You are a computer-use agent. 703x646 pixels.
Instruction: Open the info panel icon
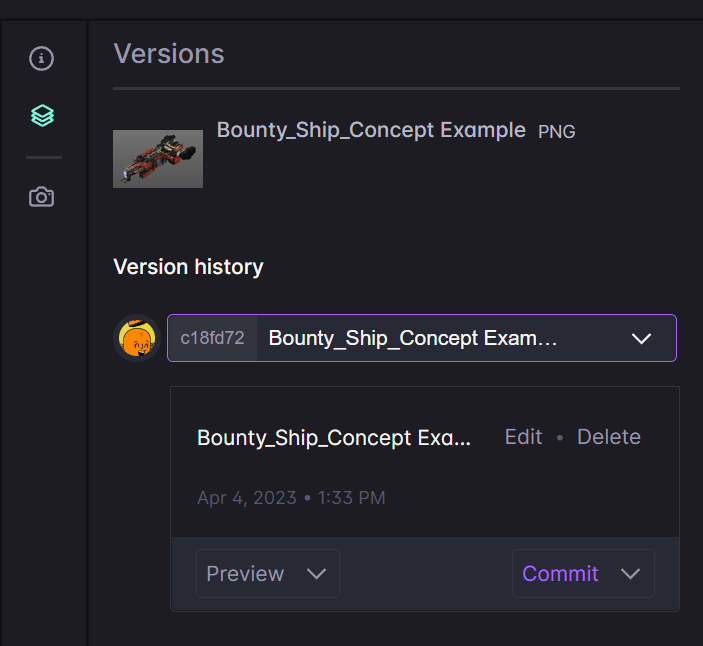(x=42, y=58)
